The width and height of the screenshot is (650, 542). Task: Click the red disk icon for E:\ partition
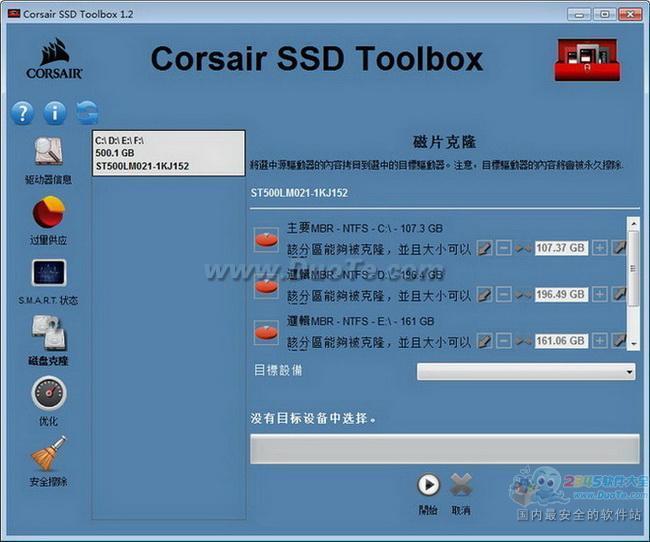(x=266, y=333)
